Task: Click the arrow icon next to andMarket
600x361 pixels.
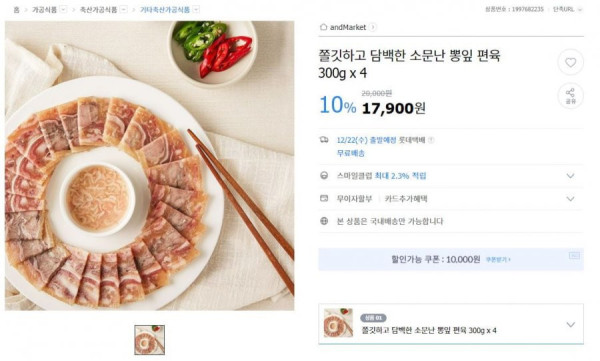Action: click(372, 27)
